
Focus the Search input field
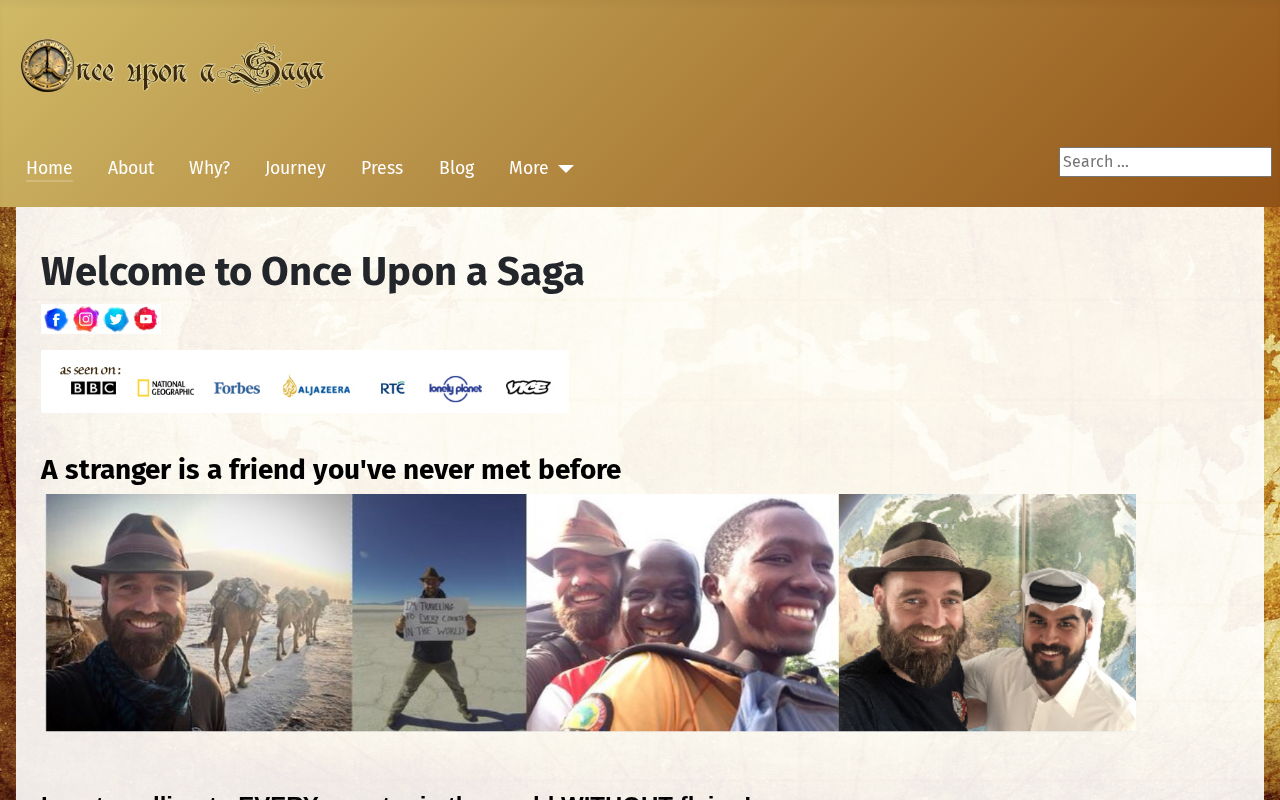[x=1165, y=162]
